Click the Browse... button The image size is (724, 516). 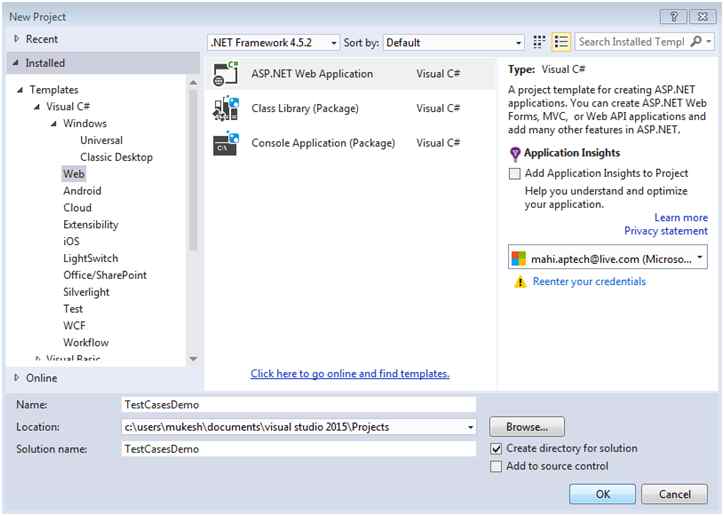(527, 427)
